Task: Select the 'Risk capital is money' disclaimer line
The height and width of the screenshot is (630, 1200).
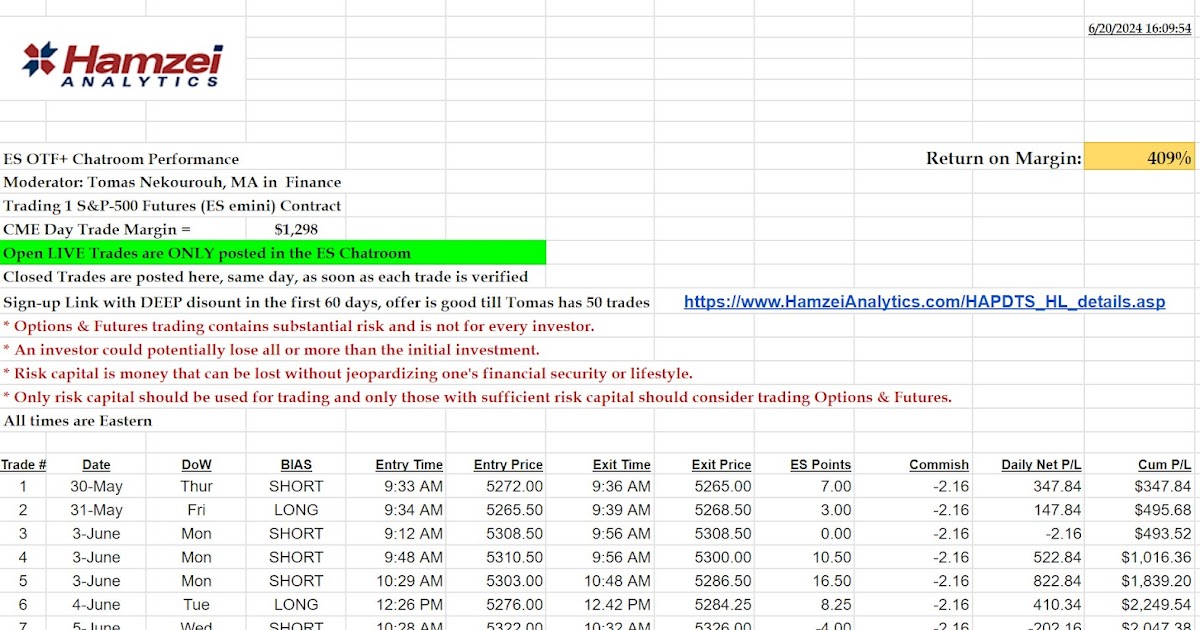Action: (x=347, y=373)
